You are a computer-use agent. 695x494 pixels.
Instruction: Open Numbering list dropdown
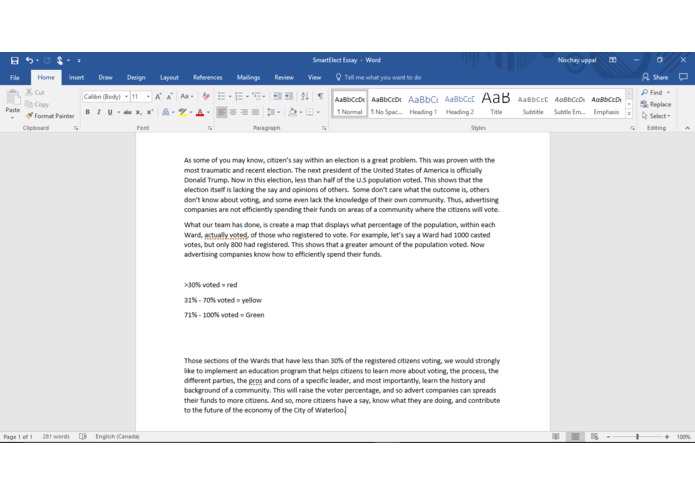pyautogui.click(x=247, y=97)
